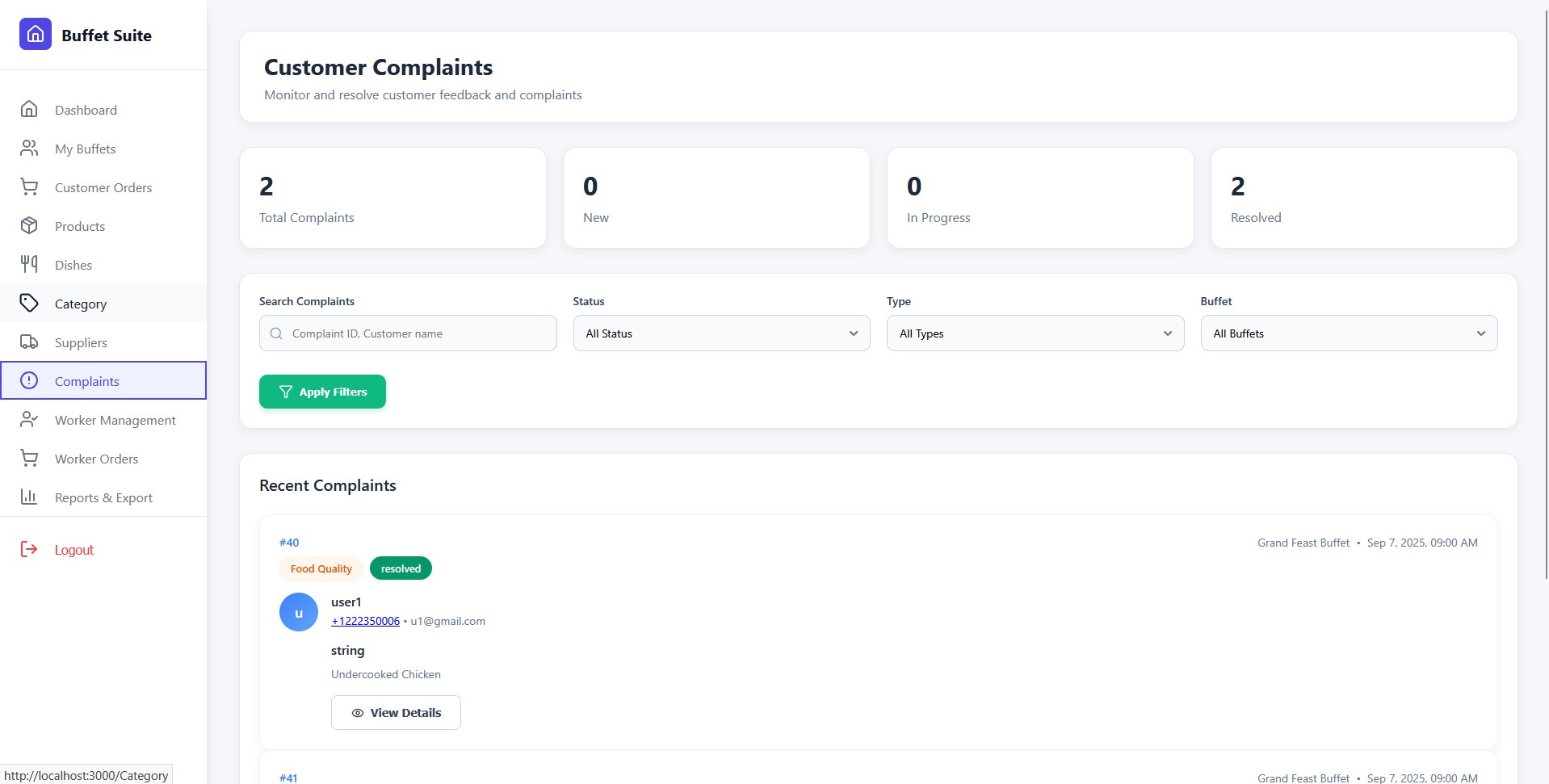This screenshot has height=784, width=1549.
Task: Expand the All Types dropdown
Action: pos(1035,333)
